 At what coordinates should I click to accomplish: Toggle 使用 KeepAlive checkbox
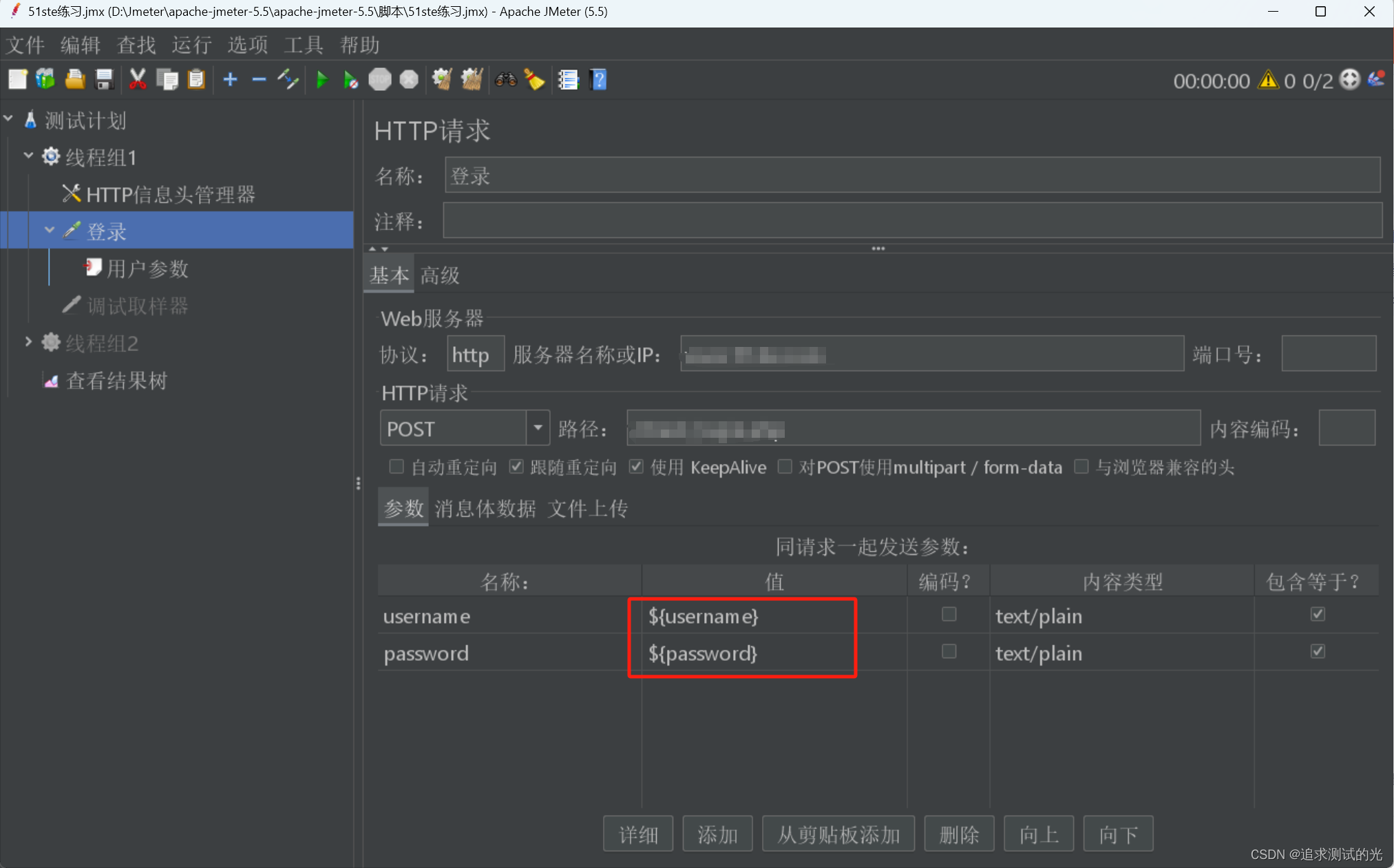(x=636, y=467)
